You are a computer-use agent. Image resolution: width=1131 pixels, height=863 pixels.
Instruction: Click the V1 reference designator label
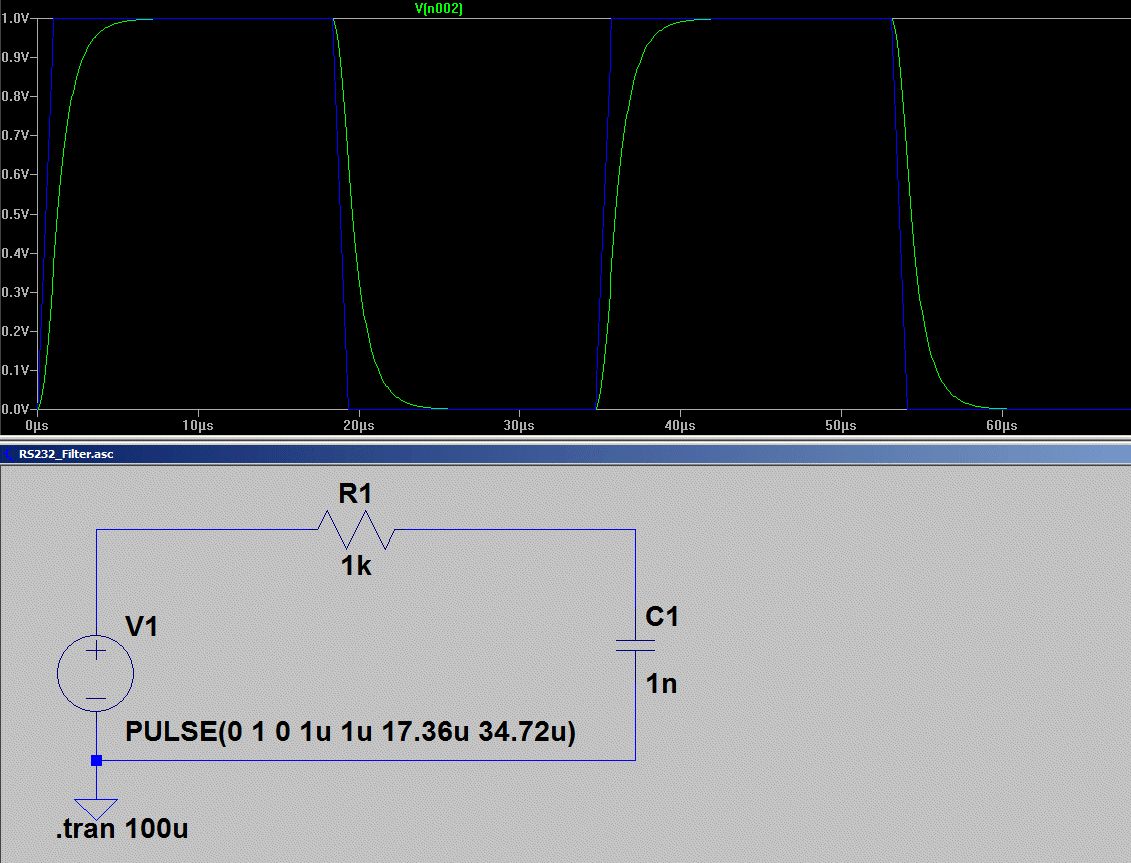(x=141, y=627)
